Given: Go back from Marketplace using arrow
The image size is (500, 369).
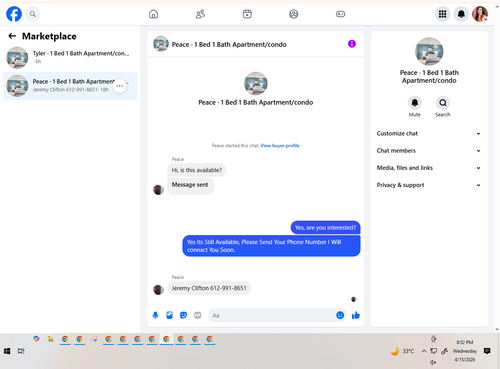Looking at the screenshot, I should tap(12, 36).
